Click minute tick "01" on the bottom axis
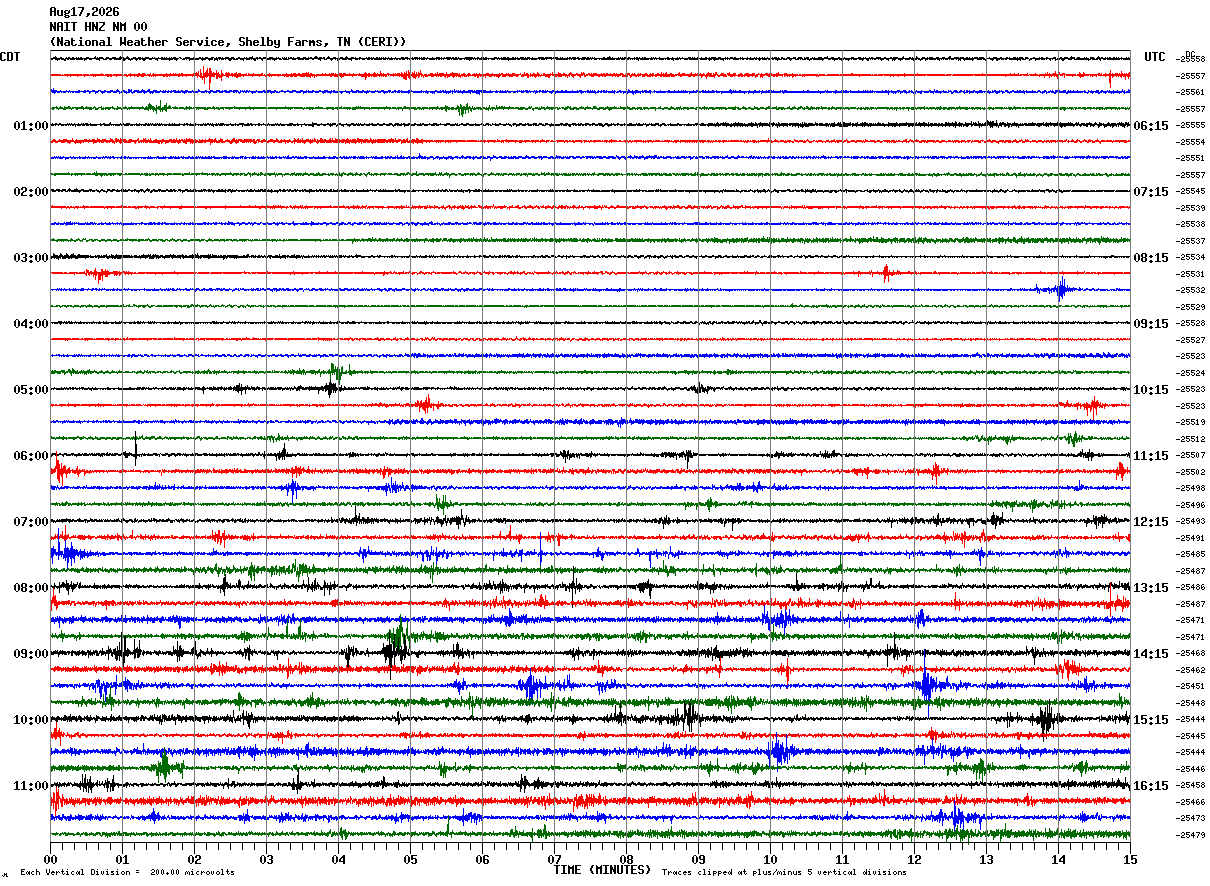Viewport: 1210px width, 886px height. [x=122, y=859]
